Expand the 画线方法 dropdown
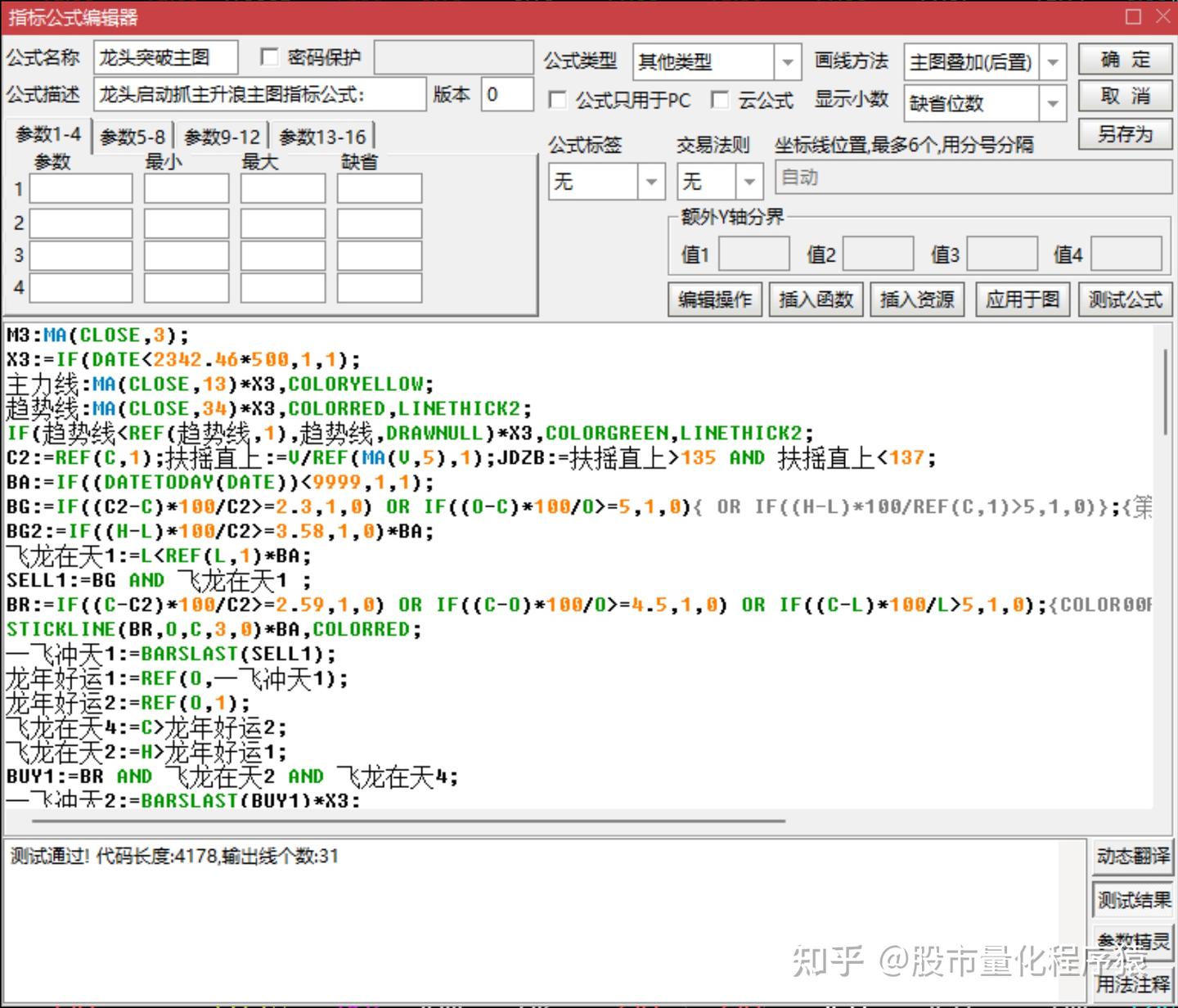The height and width of the screenshot is (1008, 1178). [1053, 62]
